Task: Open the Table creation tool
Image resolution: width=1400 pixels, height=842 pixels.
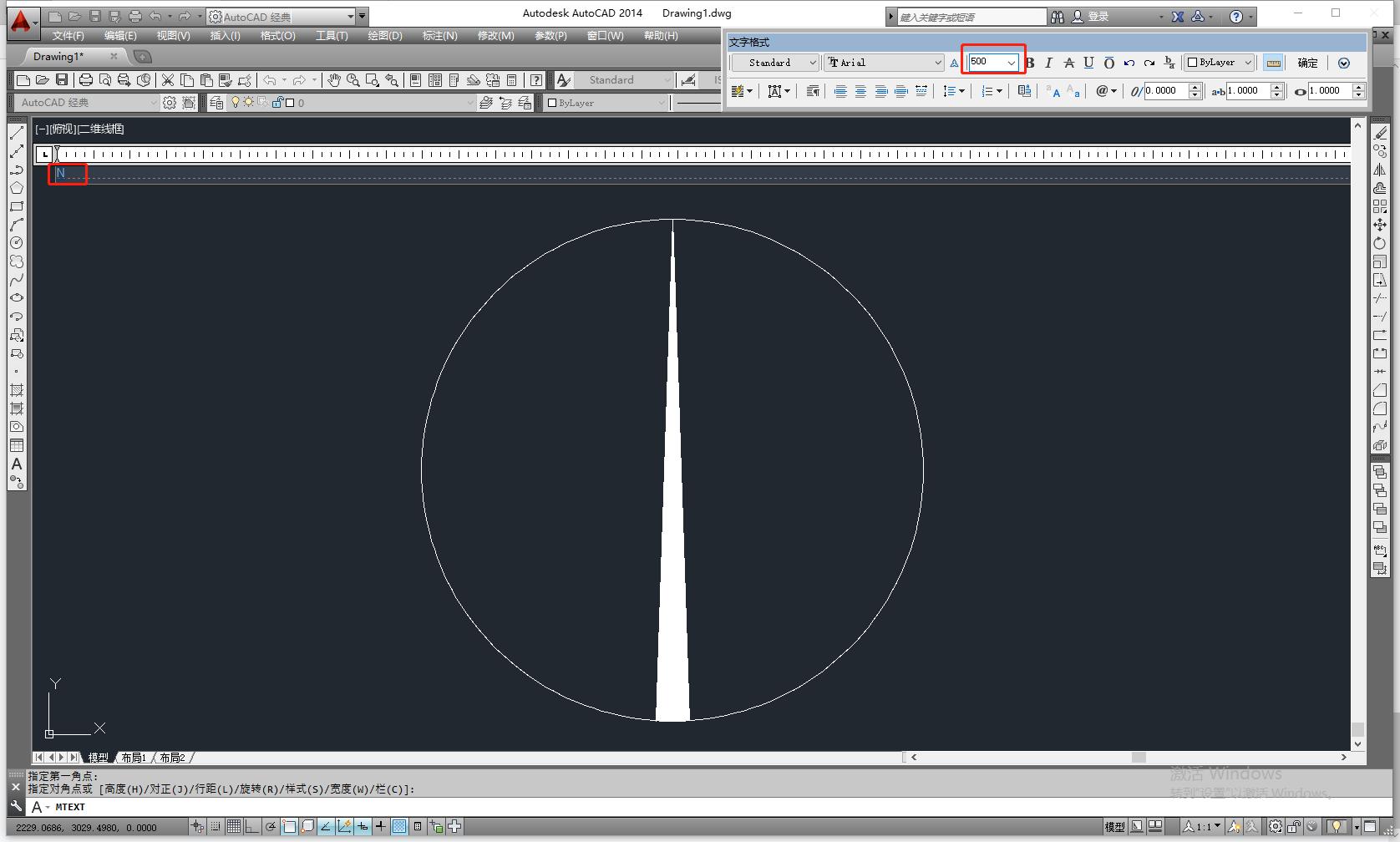Action: pos(17,445)
